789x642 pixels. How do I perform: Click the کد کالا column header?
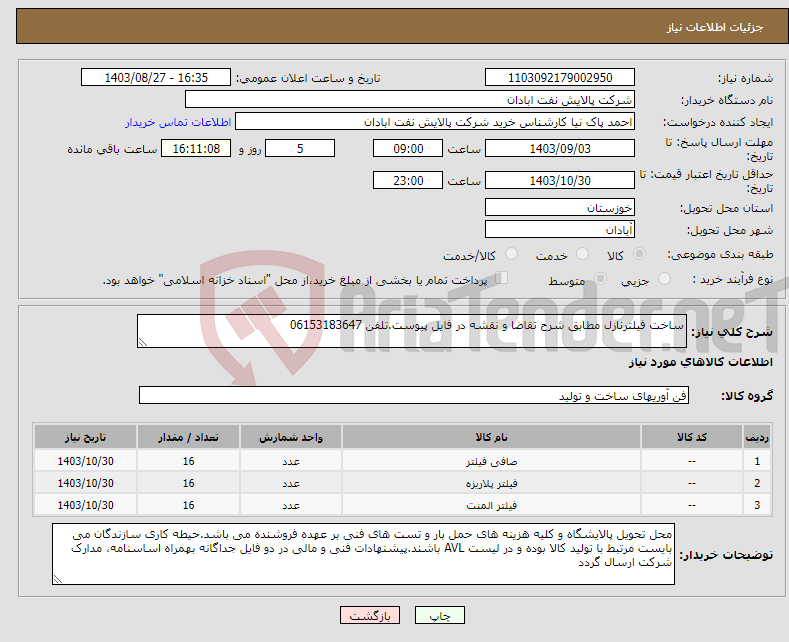692,437
